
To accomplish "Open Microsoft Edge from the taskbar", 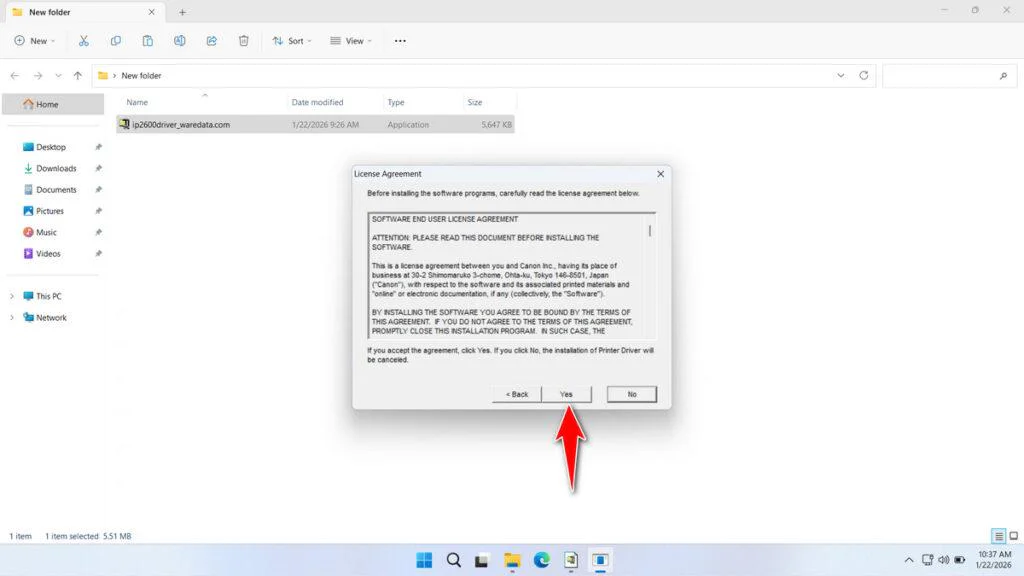I will 542,560.
